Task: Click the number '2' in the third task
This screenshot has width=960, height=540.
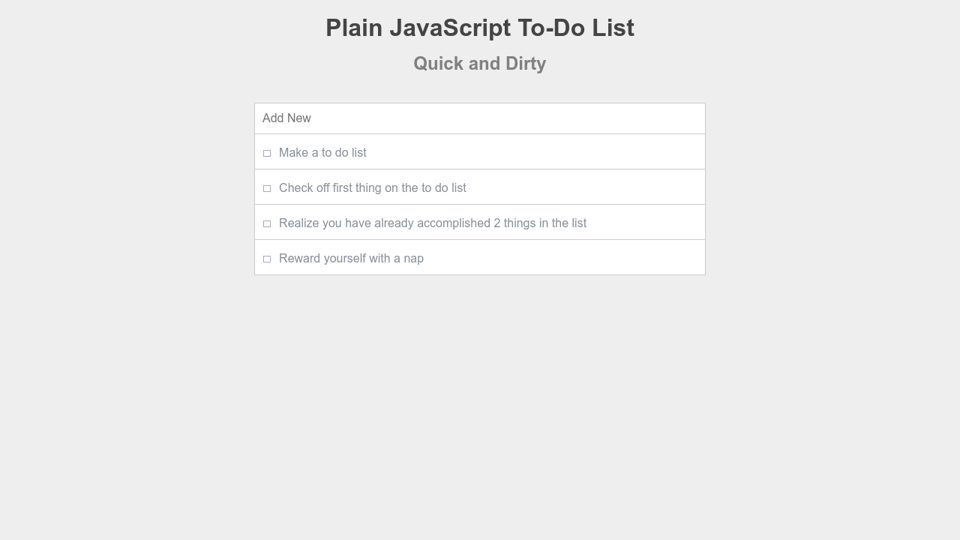Action: [x=497, y=223]
